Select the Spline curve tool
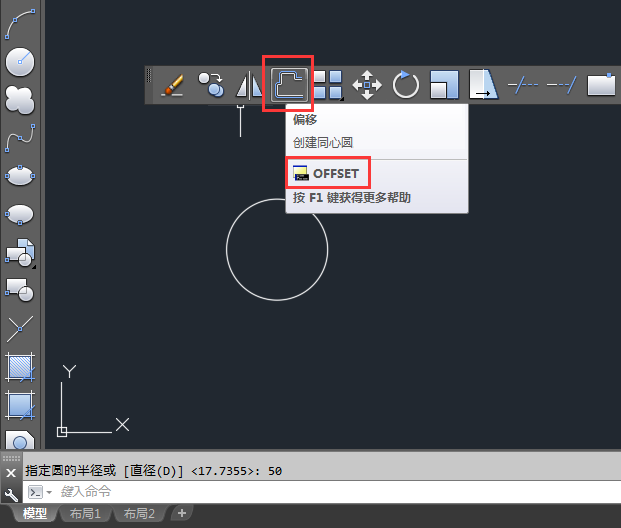The height and width of the screenshot is (528, 621). click(20, 138)
